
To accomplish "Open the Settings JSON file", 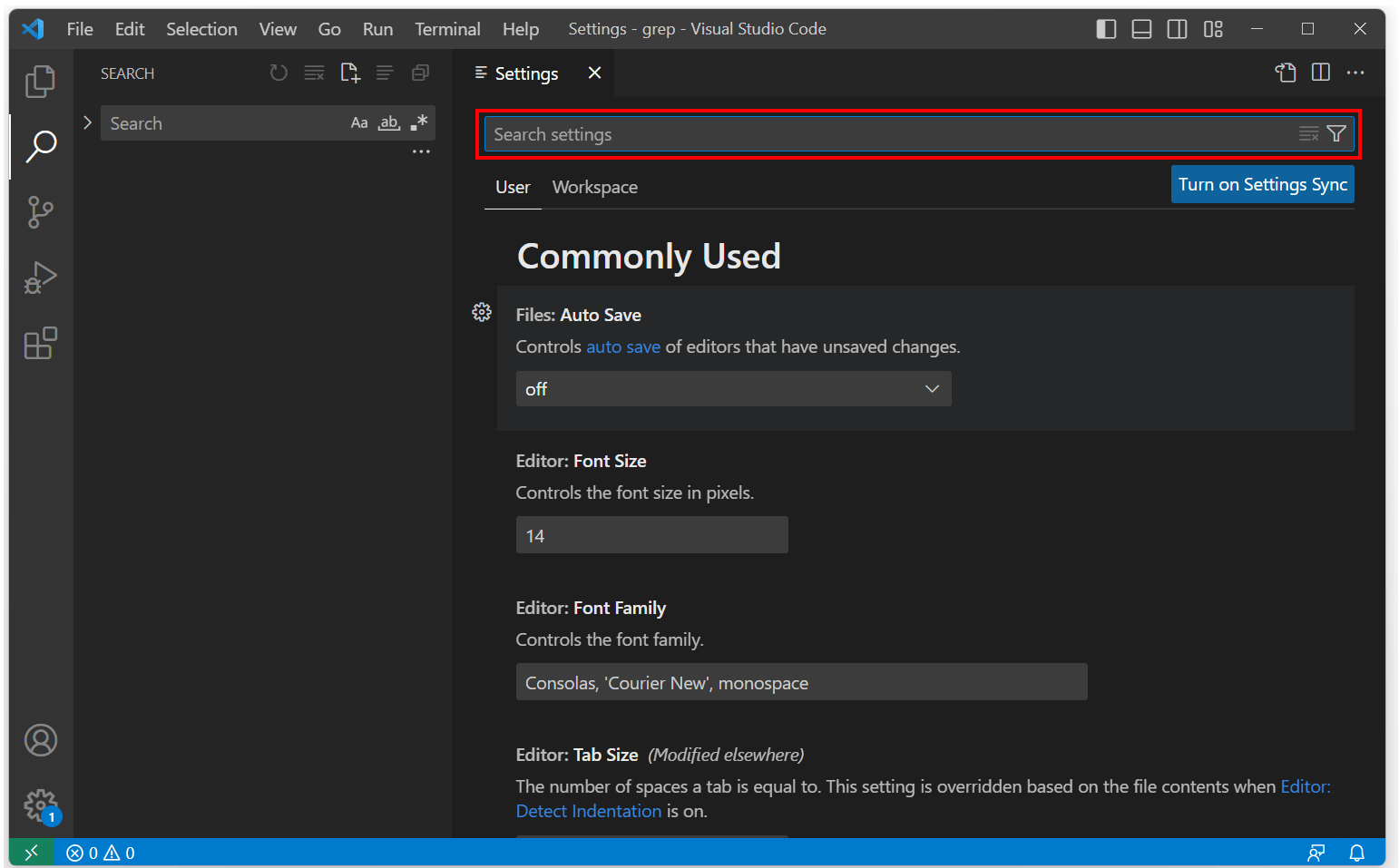I will pos(1286,73).
